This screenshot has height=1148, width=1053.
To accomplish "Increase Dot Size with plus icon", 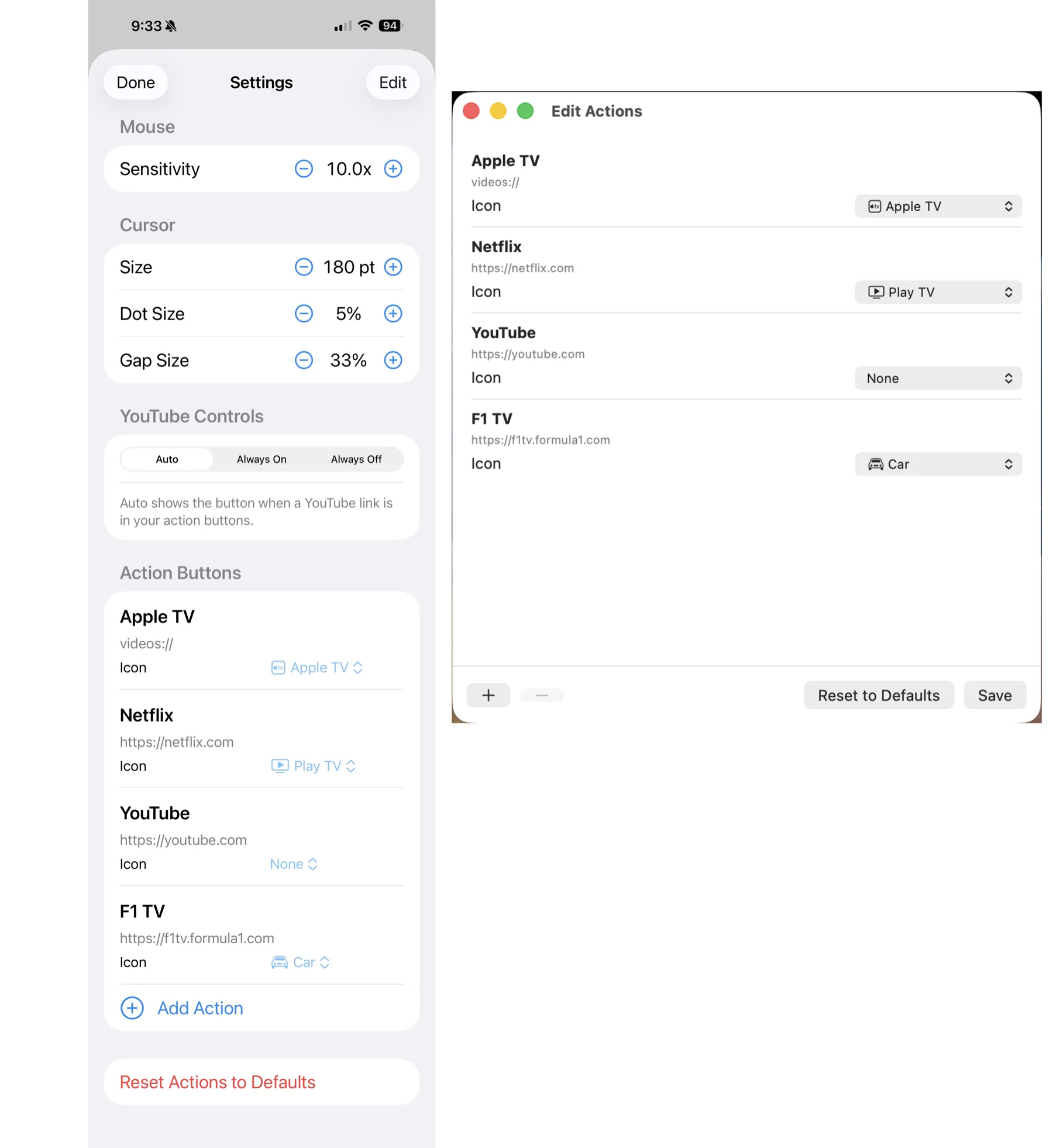I will point(393,314).
